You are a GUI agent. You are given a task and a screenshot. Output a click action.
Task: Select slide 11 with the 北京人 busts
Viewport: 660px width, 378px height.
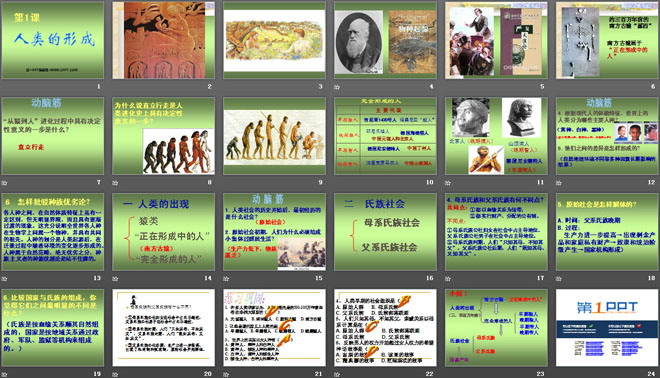496,136
